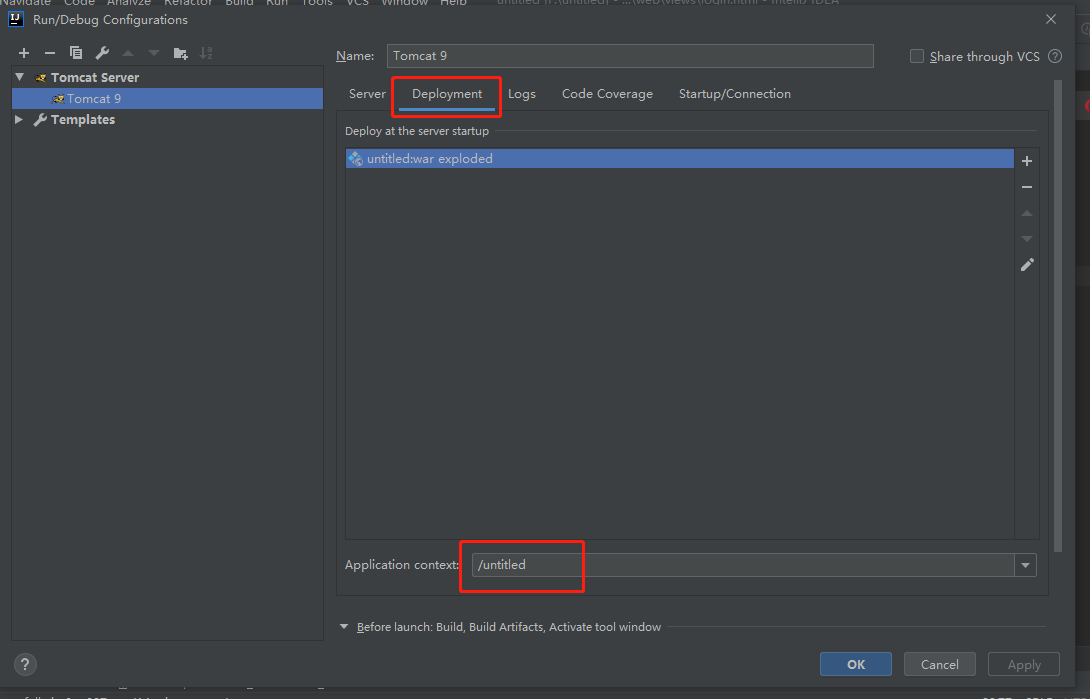The height and width of the screenshot is (699, 1090).
Task: Move artifact down in deploy list
Action: (1027, 238)
